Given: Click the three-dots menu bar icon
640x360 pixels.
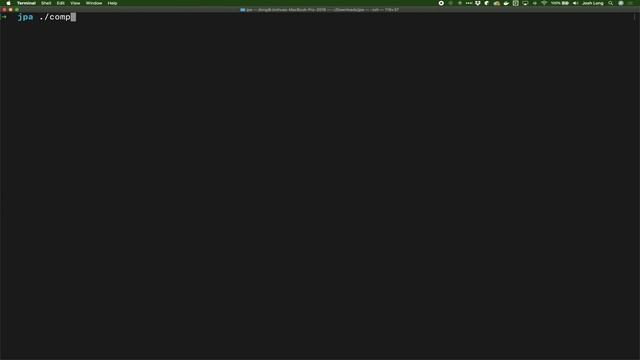Looking at the screenshot, I should (469, 3).
